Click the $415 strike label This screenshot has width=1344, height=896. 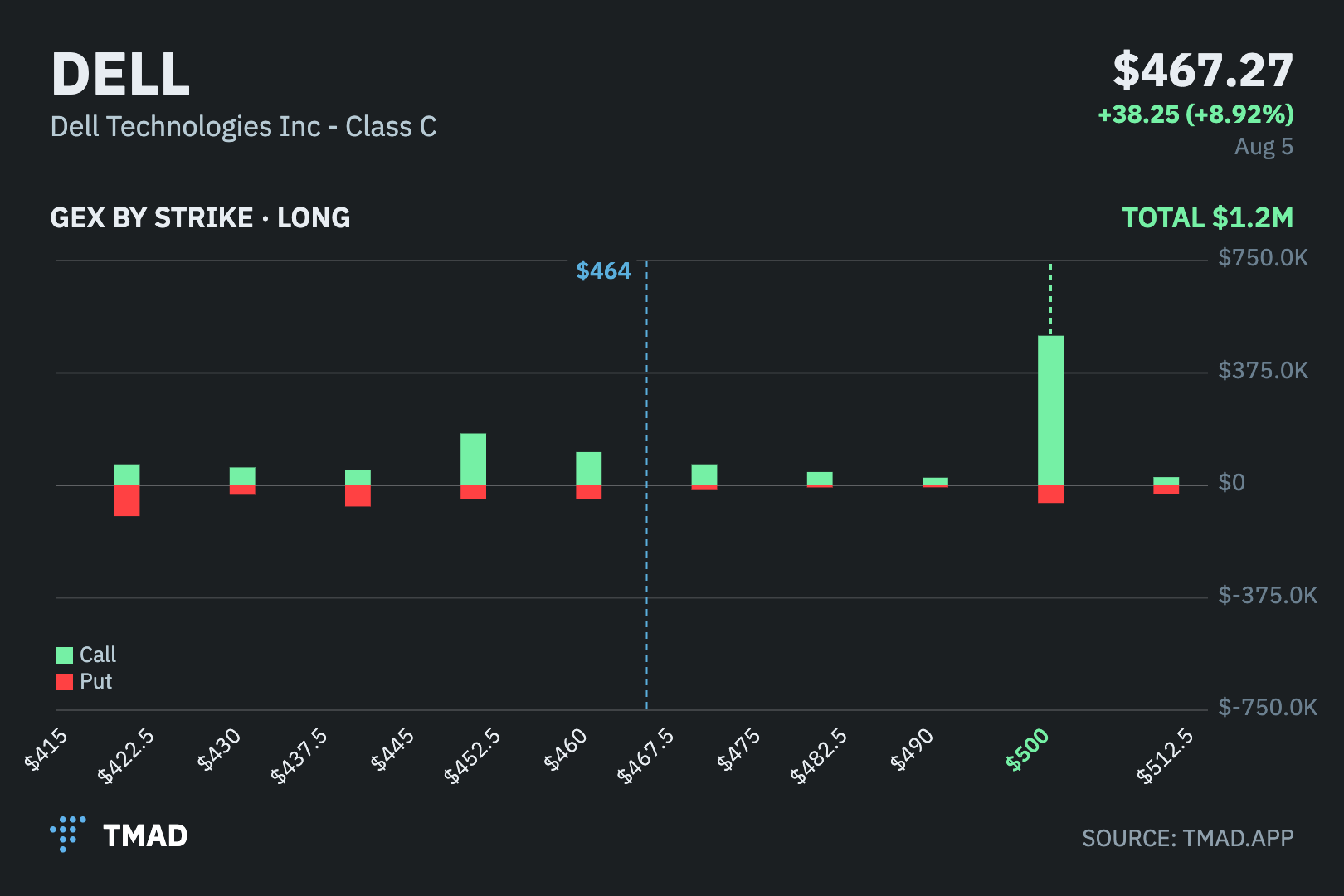(46, 749)
